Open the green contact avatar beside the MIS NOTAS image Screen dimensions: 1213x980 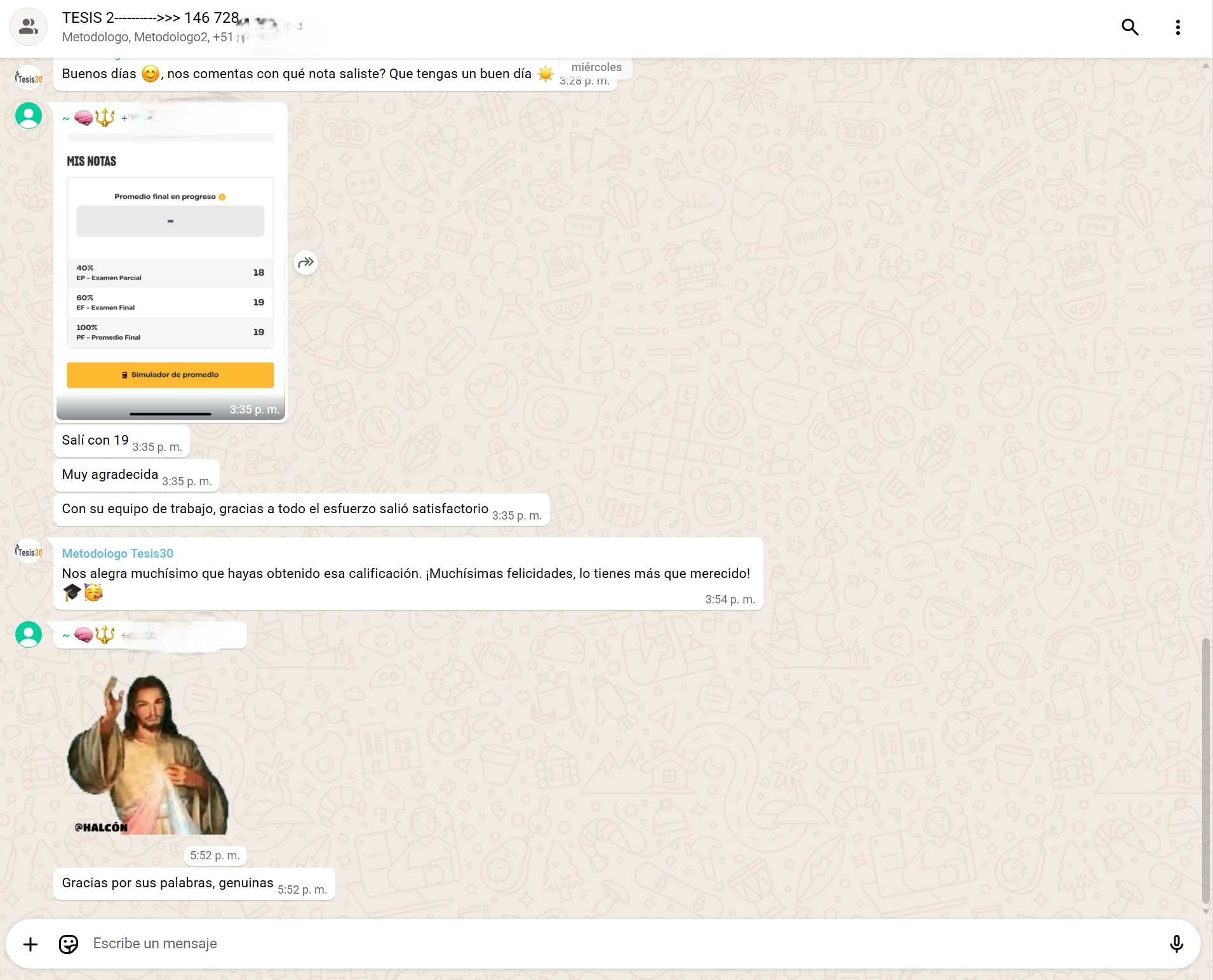pyautogui.click(x=29, y=116)
